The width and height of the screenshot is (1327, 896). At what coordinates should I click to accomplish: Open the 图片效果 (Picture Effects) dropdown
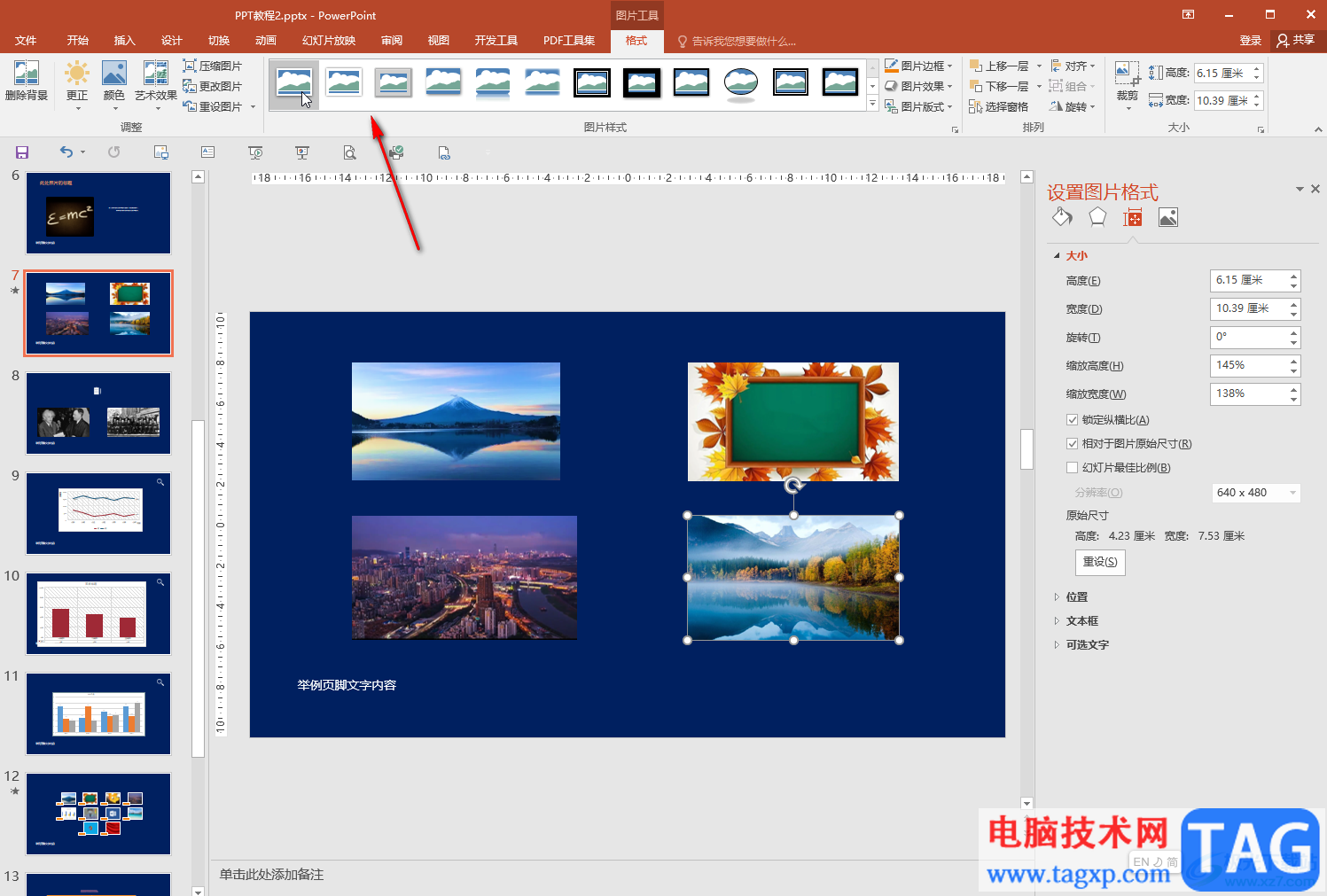tap(918, 86)
